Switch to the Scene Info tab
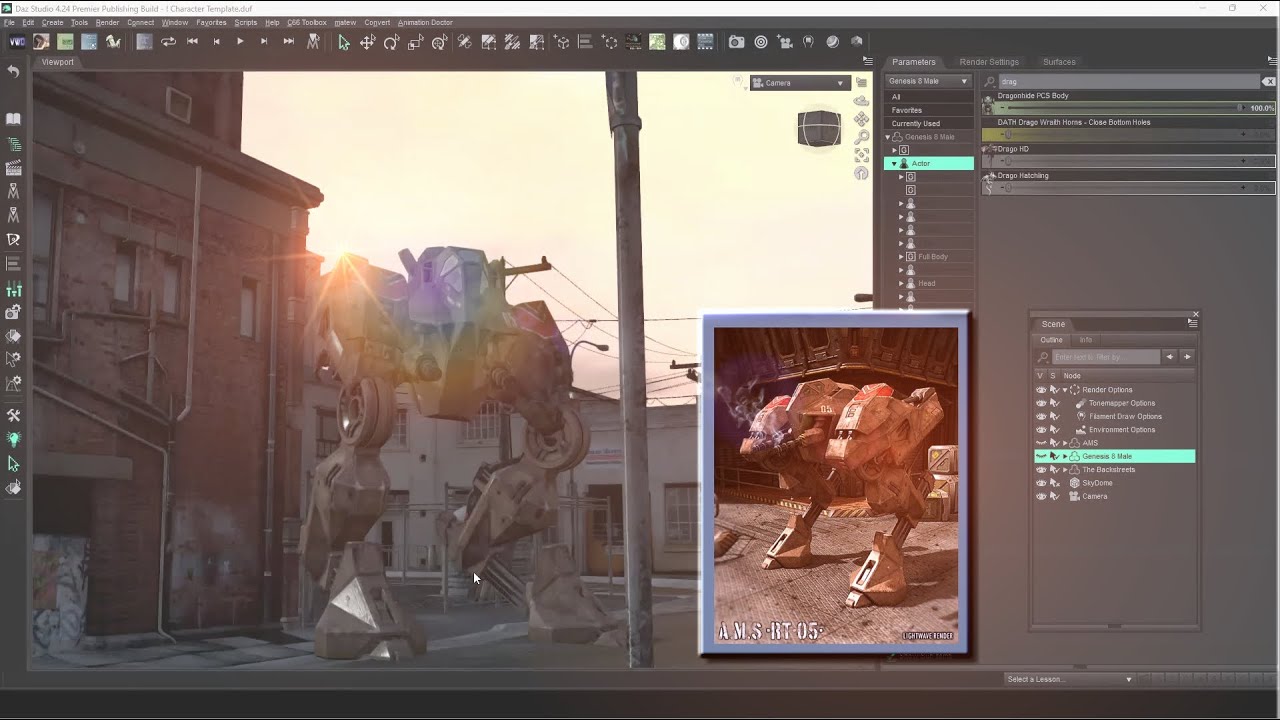 coord(1086,340)
